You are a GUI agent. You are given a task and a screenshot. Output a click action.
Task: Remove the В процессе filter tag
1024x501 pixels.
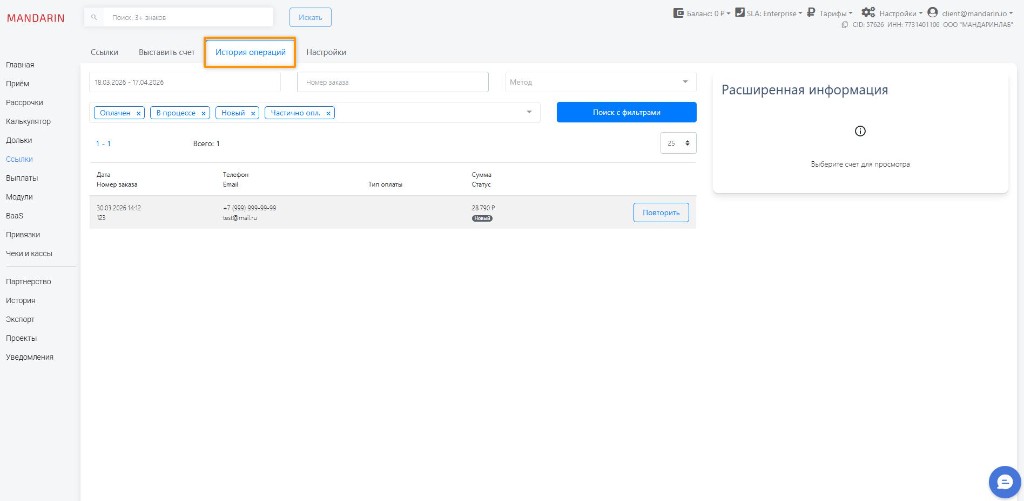point(203,113)
